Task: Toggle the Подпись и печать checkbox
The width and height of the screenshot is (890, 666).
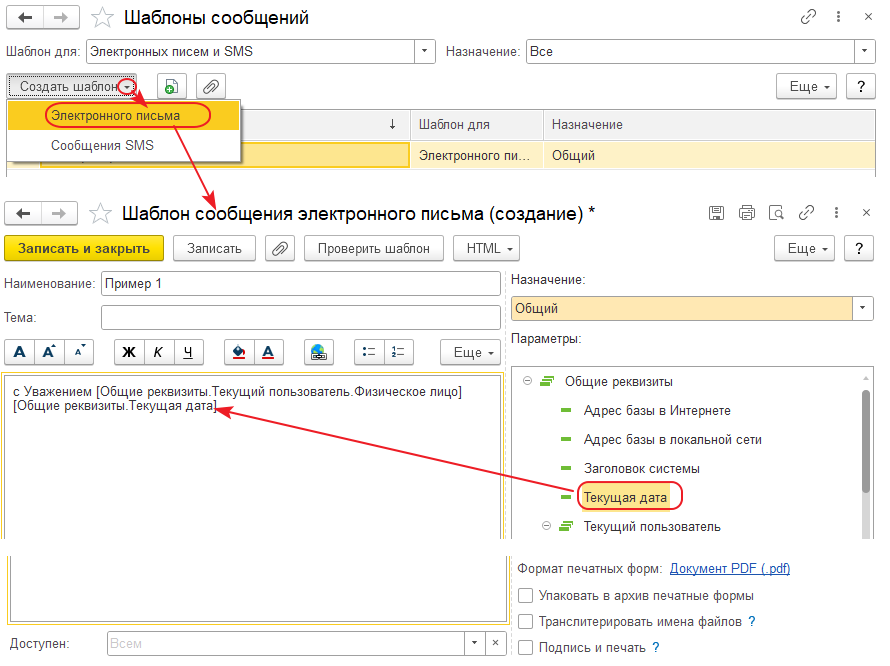Action: (x=526, y=648)
